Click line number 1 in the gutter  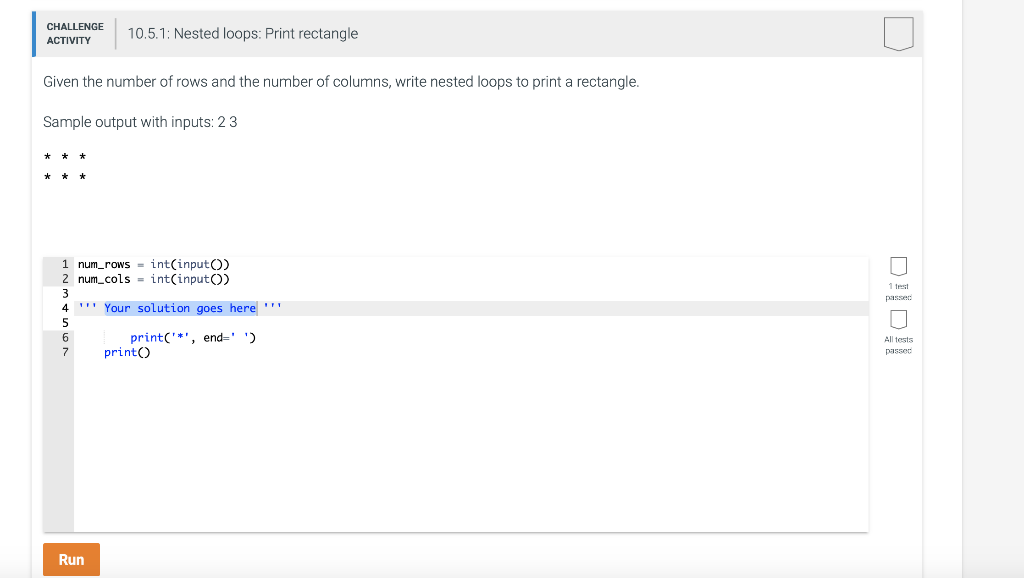point(65,265)
